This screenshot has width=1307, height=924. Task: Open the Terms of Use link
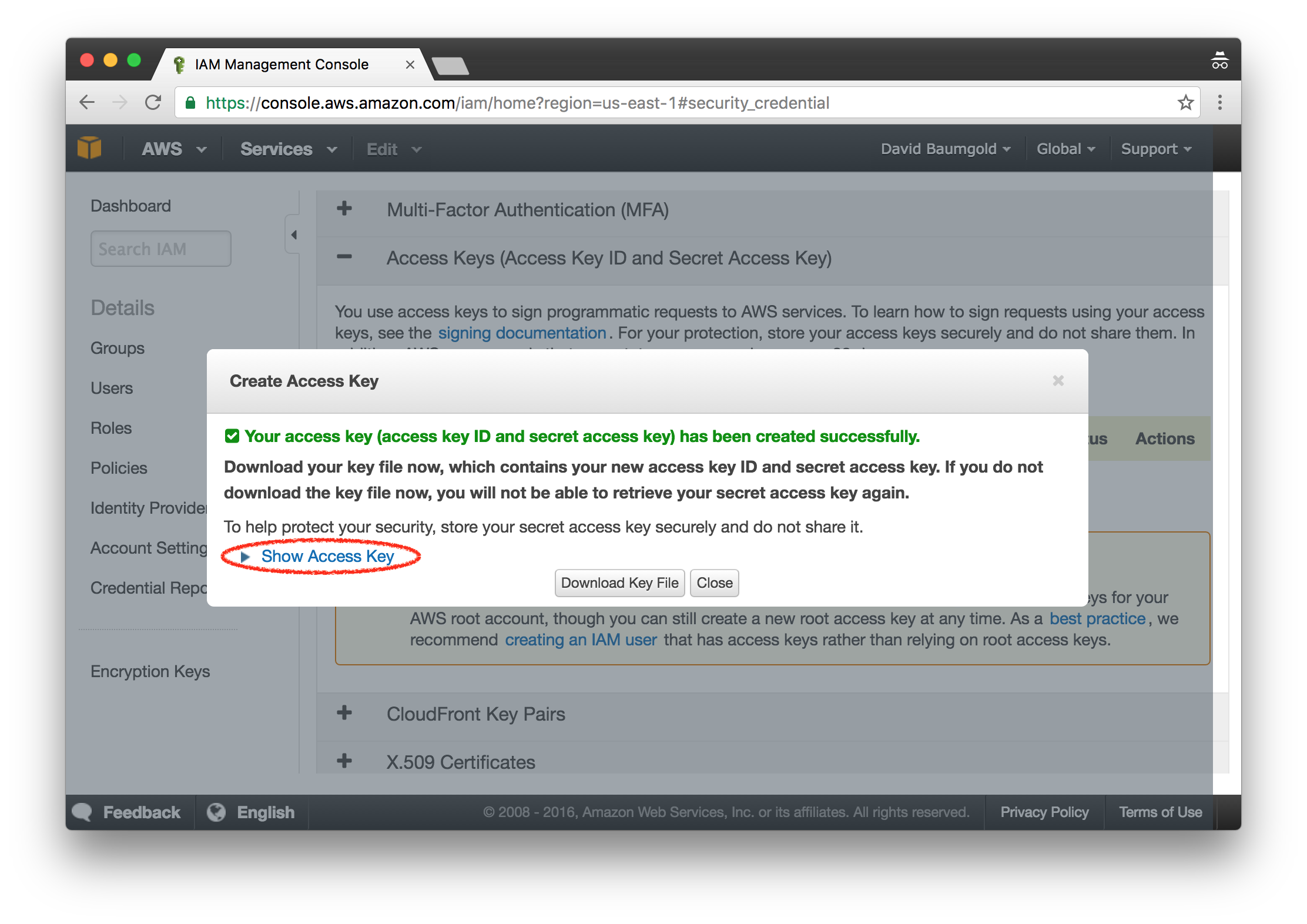(x=1161, y=812)
